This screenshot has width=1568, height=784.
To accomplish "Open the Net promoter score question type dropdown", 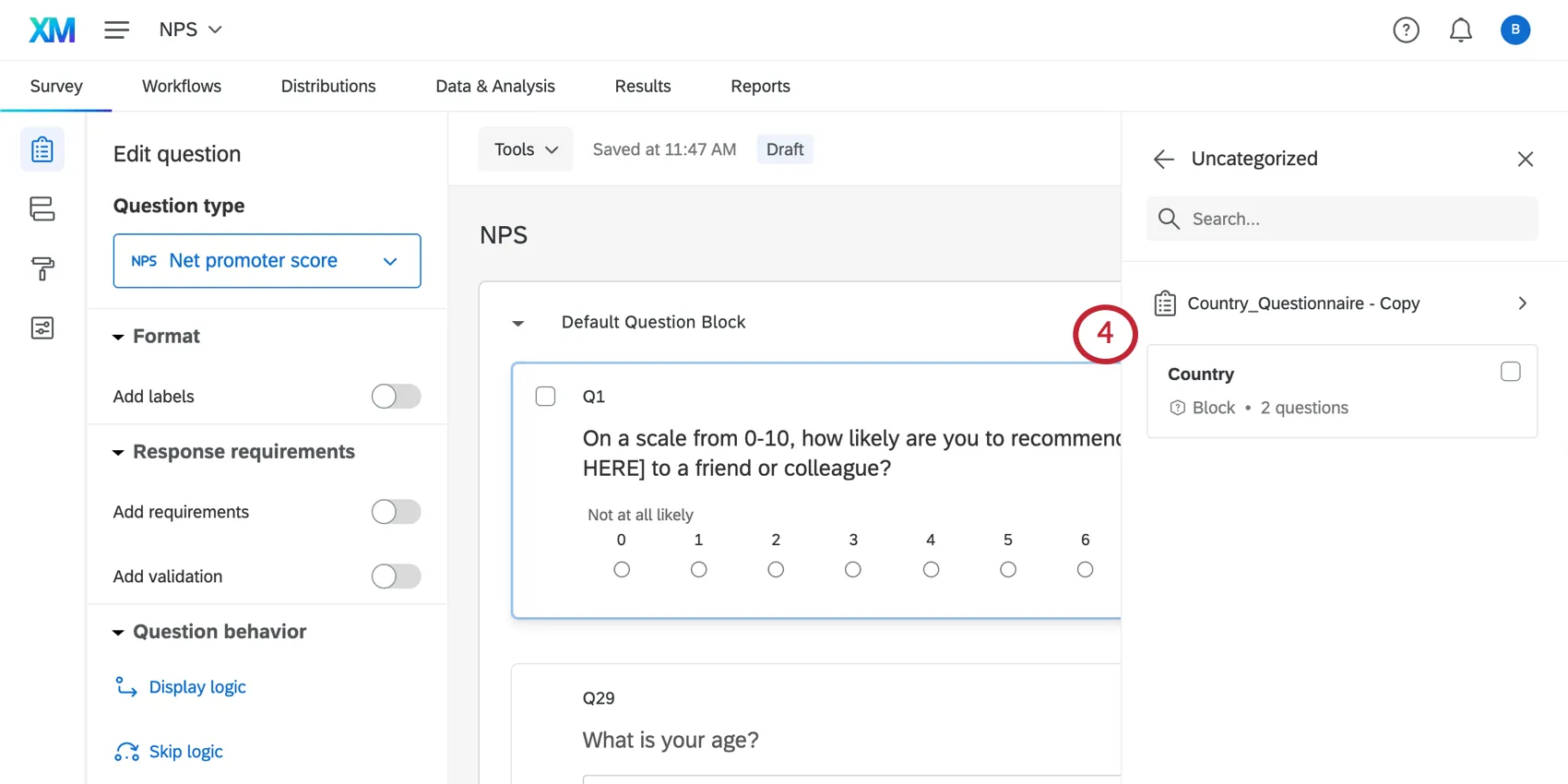I will [x=267, y=261].
